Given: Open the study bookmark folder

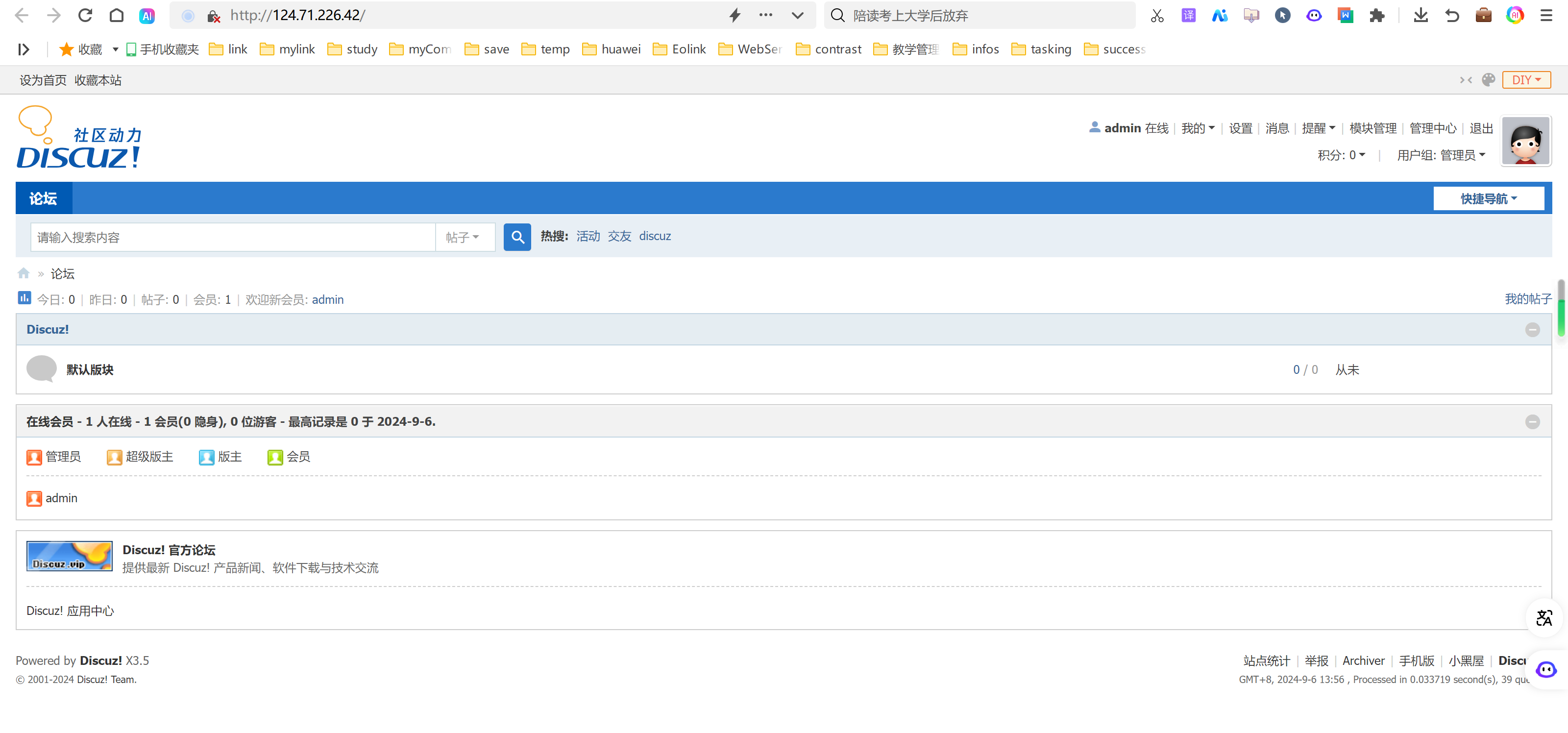Looking at the screenshot, I should [x=352, y=49].
